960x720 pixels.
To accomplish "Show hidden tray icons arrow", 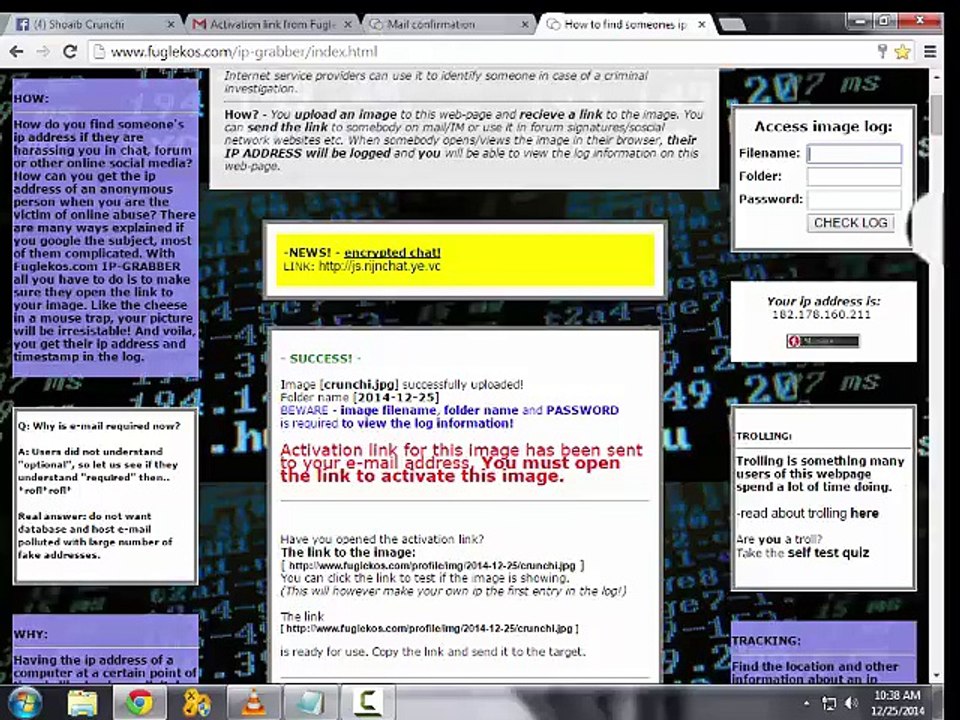I will 806,703.
